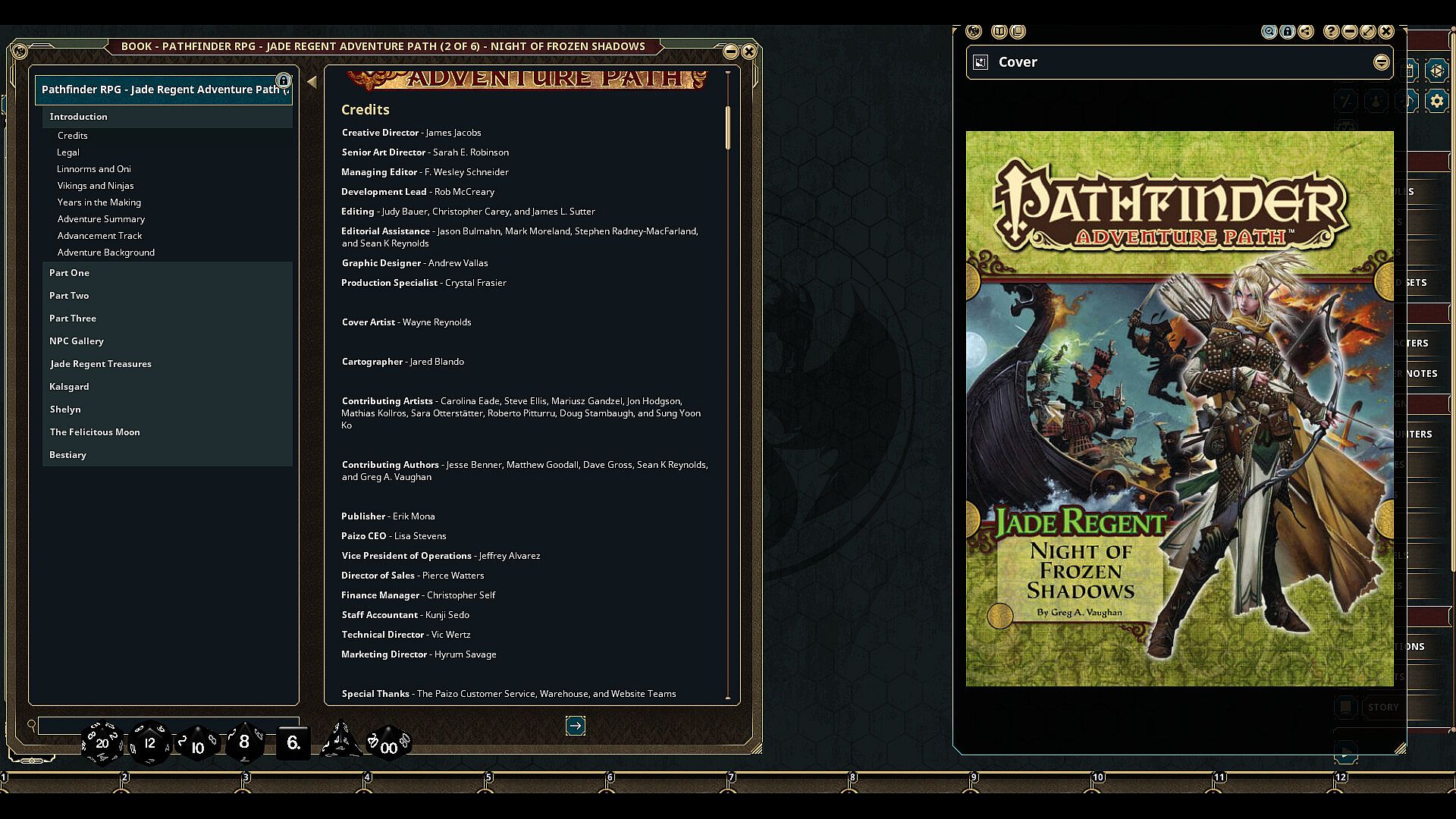
Task: Open help for the Cover image window
Action: (1331, 32)
